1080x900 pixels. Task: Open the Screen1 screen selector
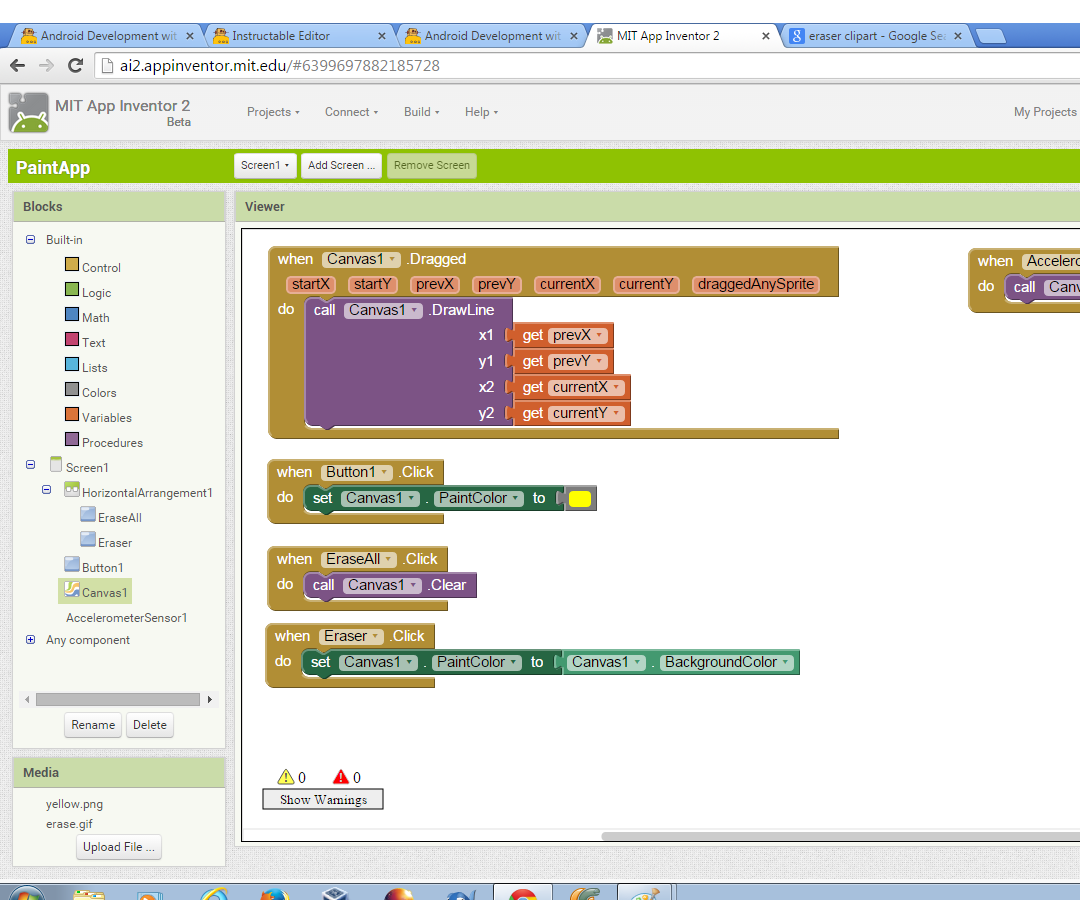(264, 166)
